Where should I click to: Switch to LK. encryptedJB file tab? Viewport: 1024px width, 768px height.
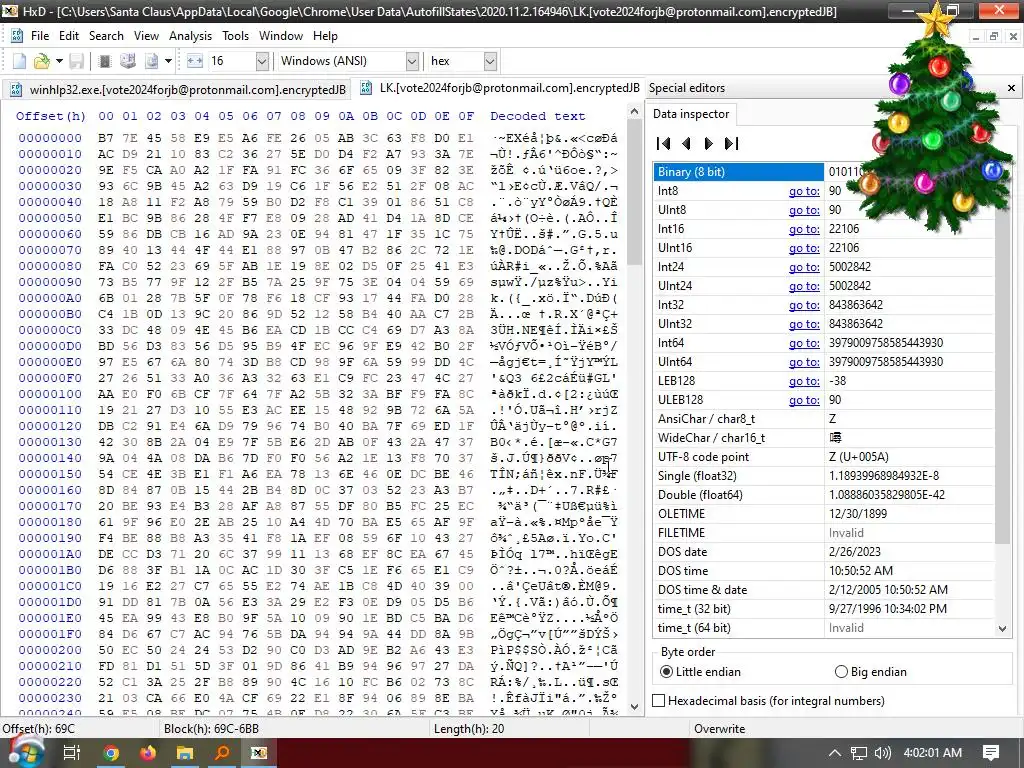tap(500, 88)
